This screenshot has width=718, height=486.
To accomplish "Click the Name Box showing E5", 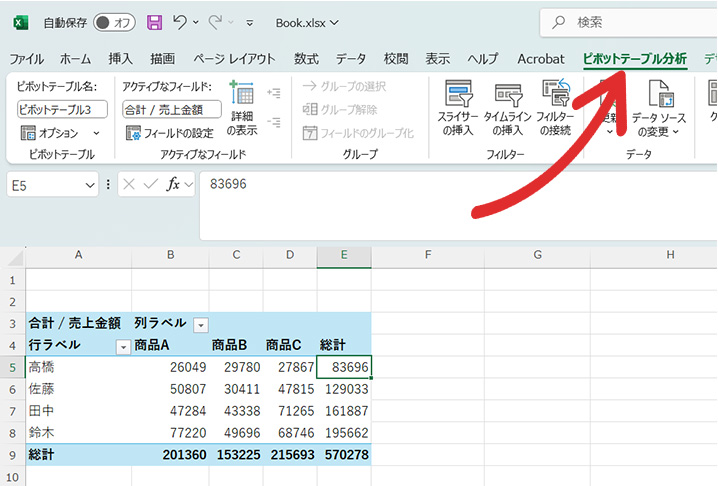I will pyautogui.click(x=46, y=186).
